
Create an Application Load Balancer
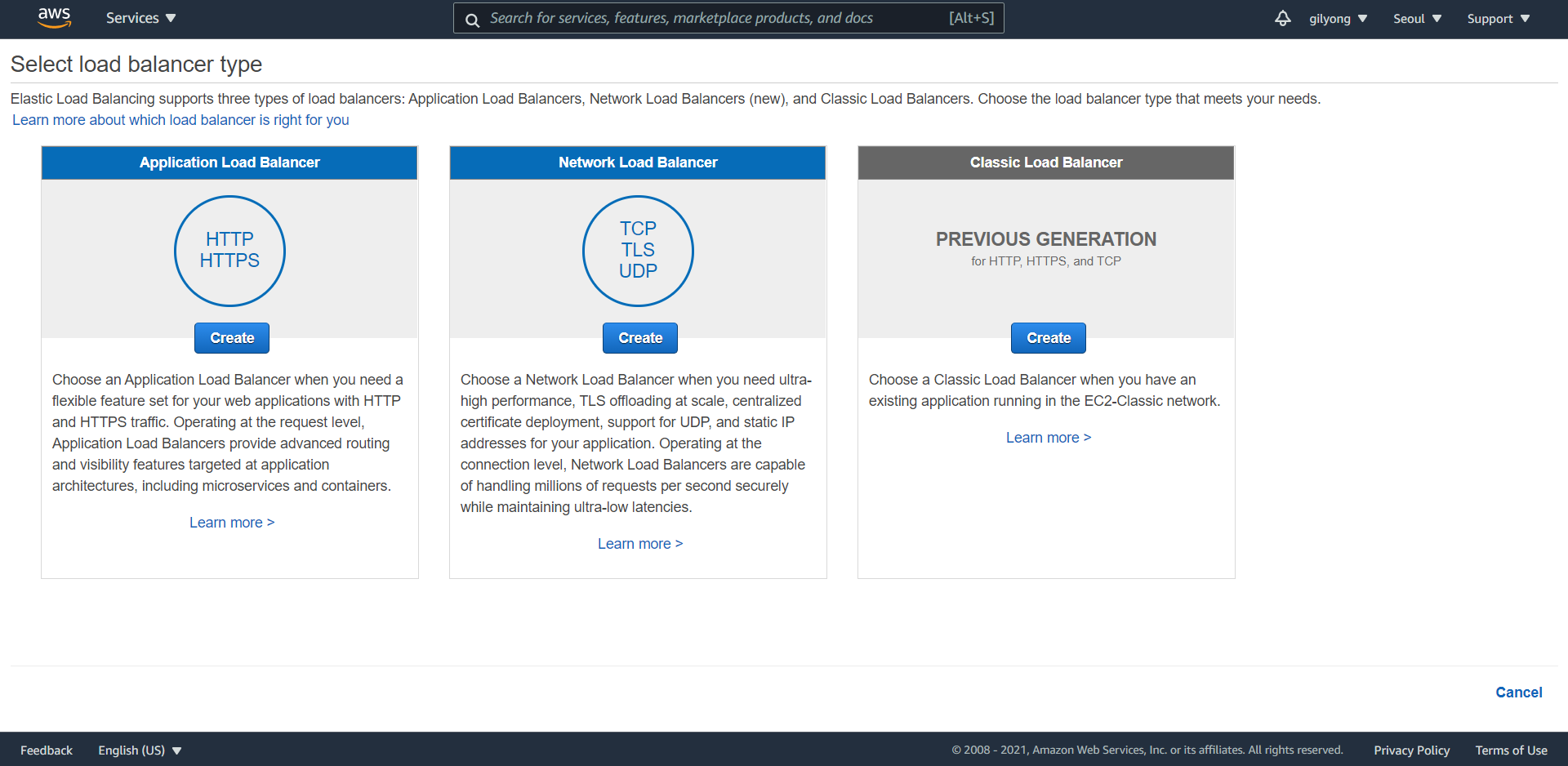point(232,338)
